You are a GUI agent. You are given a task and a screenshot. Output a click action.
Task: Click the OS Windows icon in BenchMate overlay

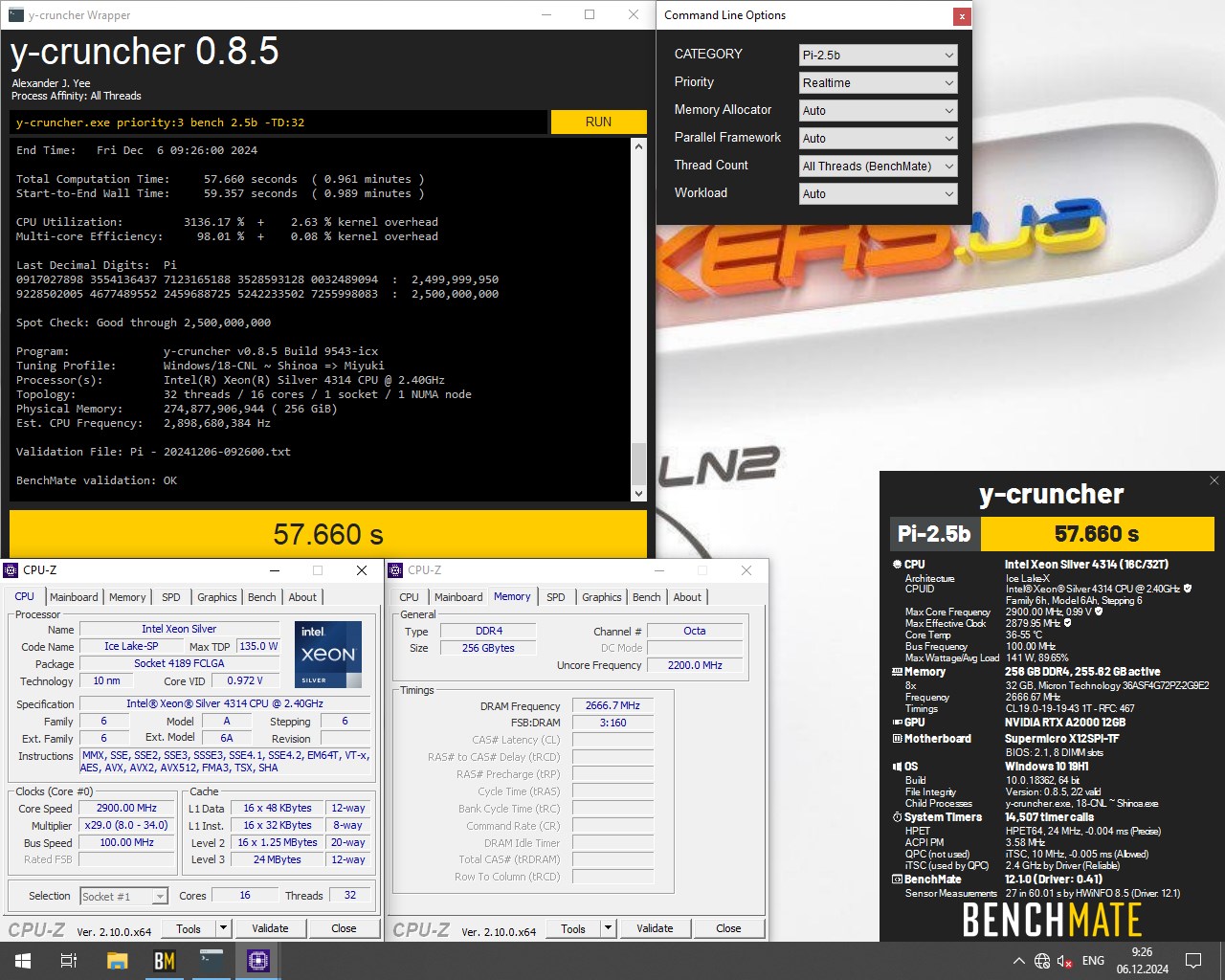click(897, 767)
